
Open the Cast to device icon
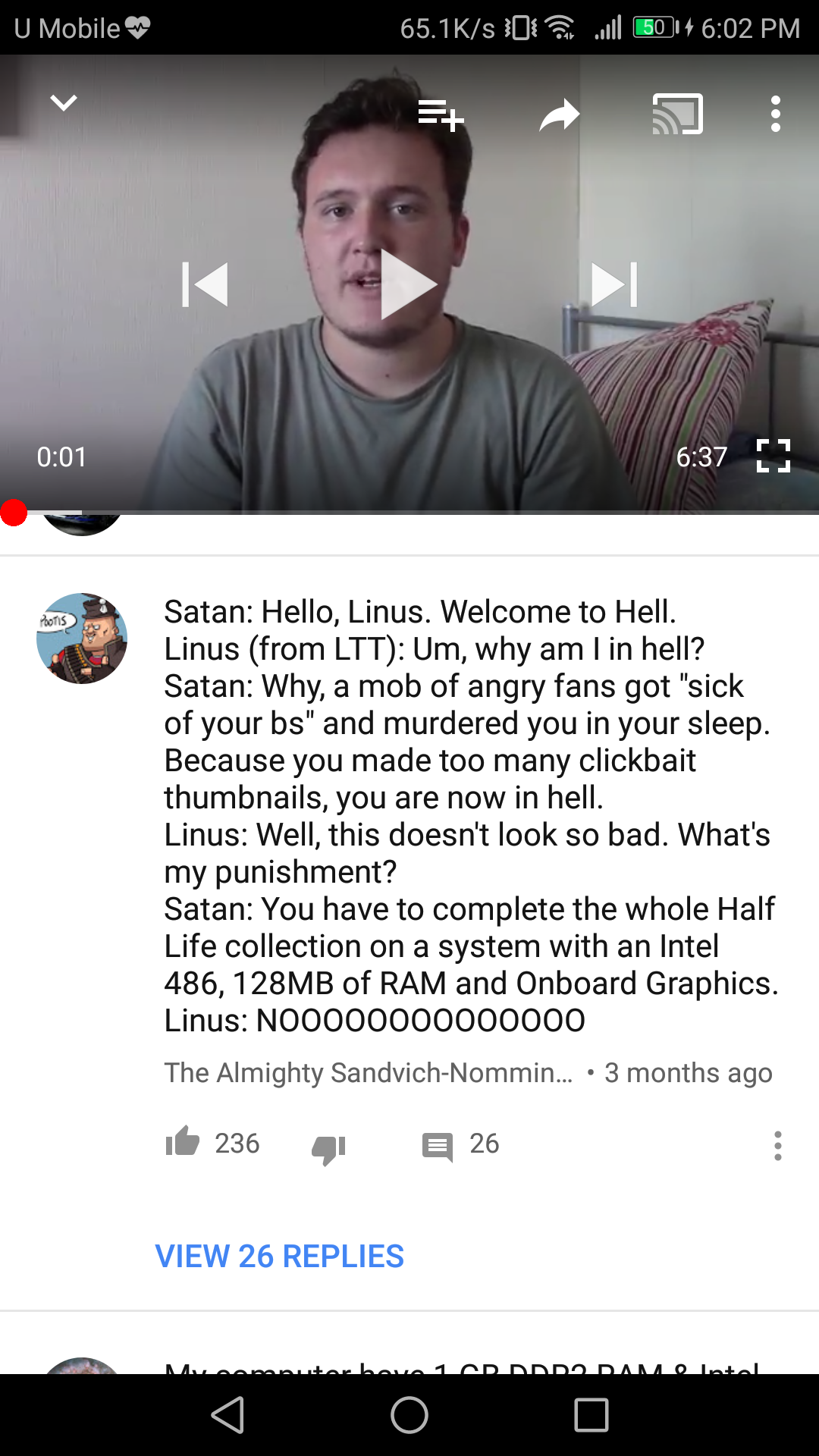pyautogui.click(x=678, y=115)
